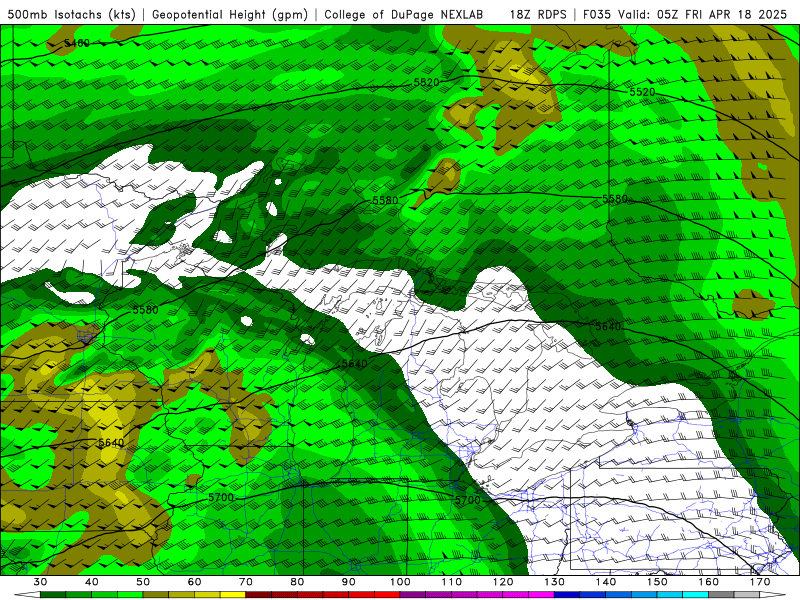800x600 pixels.
Task: Click the 80 kts colorbar label
Action: (297, 582)
